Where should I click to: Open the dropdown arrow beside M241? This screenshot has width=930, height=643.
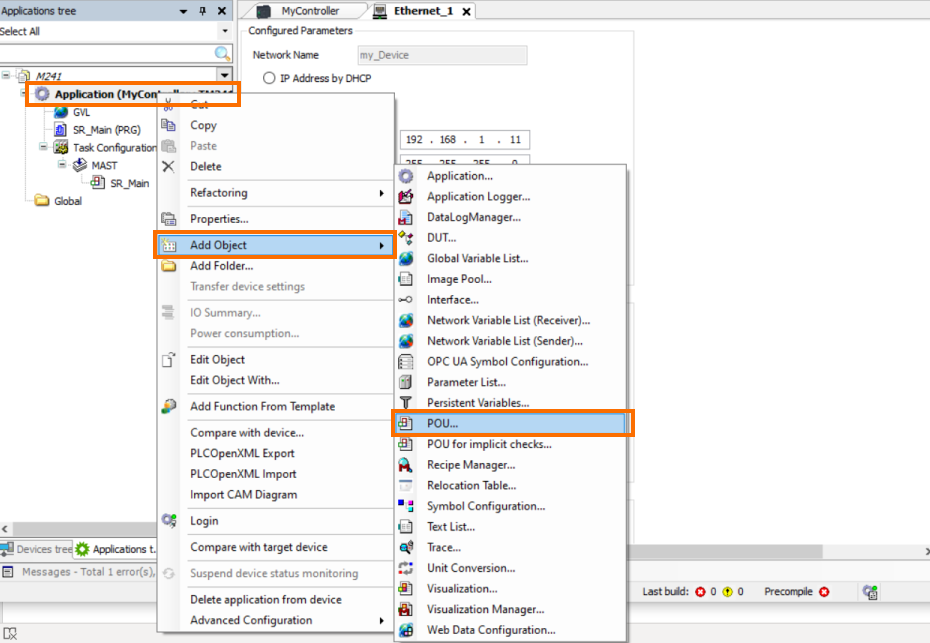click(224, 75)
